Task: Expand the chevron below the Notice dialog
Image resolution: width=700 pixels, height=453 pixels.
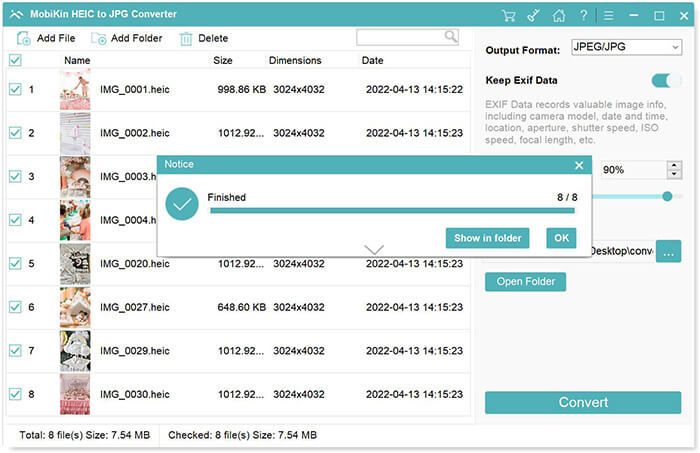Action: pos(374,249)
